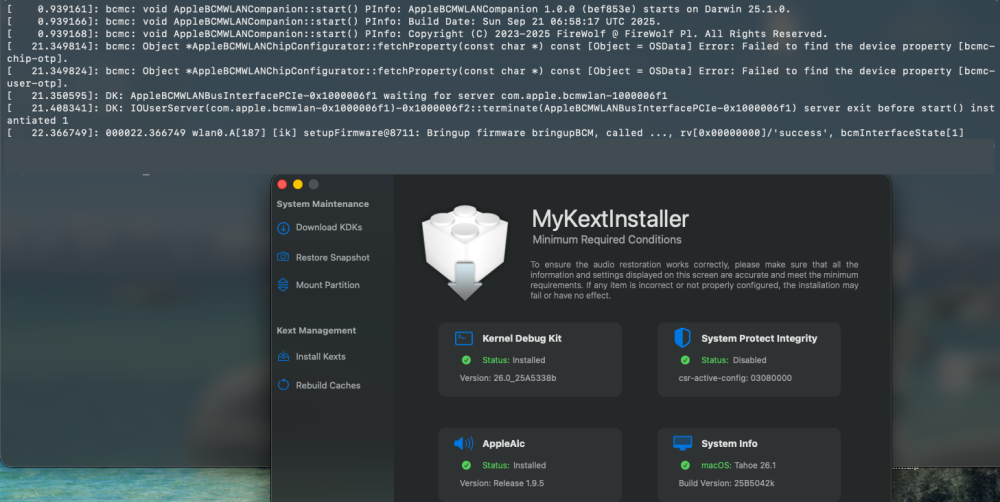Click Status: Installed under Kernel Debug Kit
This screenshot has height=502, width=1000.
(513, 360)
